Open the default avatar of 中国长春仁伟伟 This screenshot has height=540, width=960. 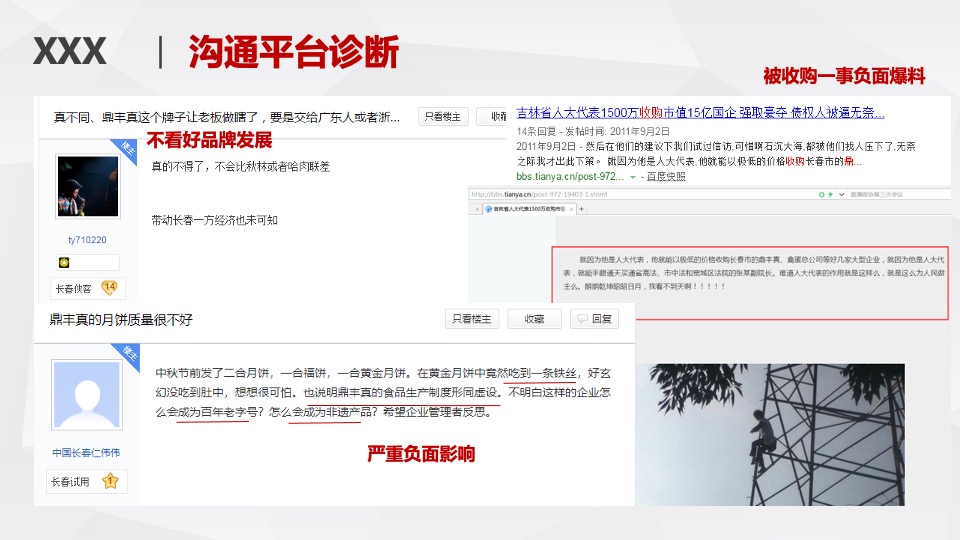pyautogui.click(x=87, y=394)
